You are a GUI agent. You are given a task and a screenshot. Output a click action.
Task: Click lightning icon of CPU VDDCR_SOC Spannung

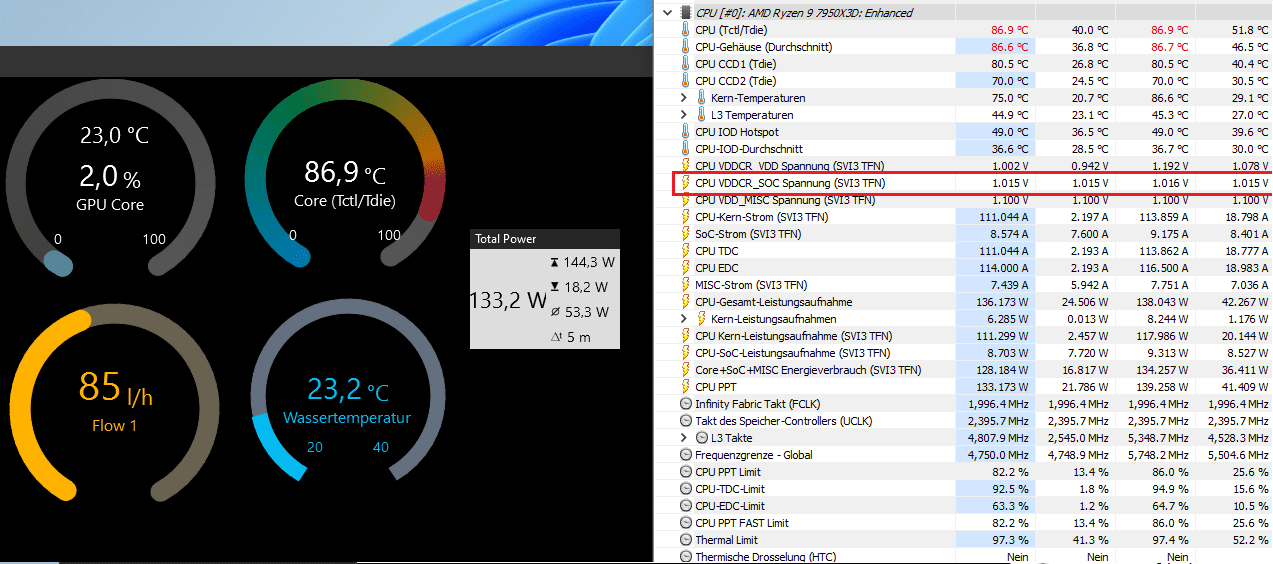tap(686, 183)
